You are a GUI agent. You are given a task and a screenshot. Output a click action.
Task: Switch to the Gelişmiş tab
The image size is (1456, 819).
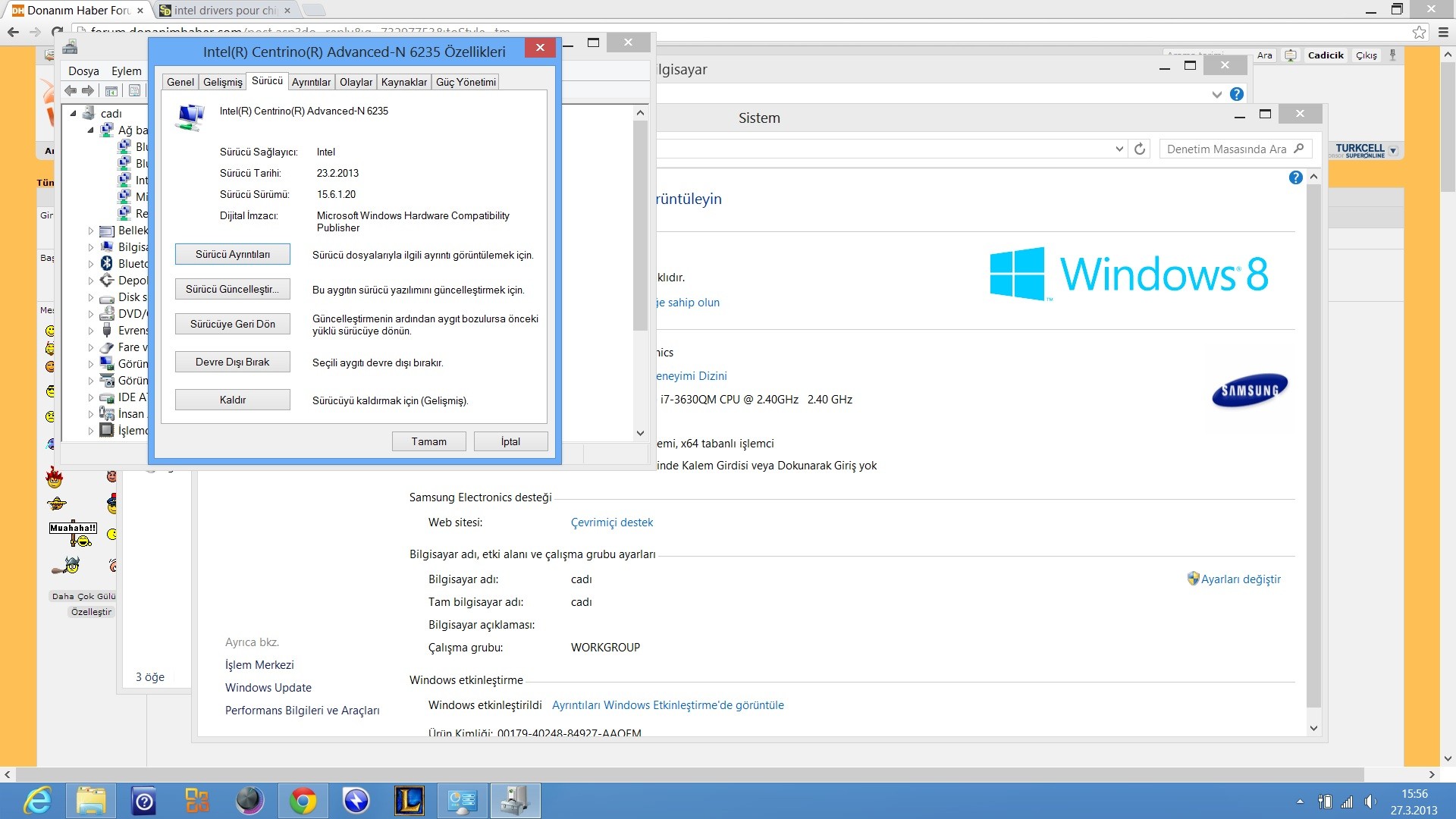tap(223, 82)
